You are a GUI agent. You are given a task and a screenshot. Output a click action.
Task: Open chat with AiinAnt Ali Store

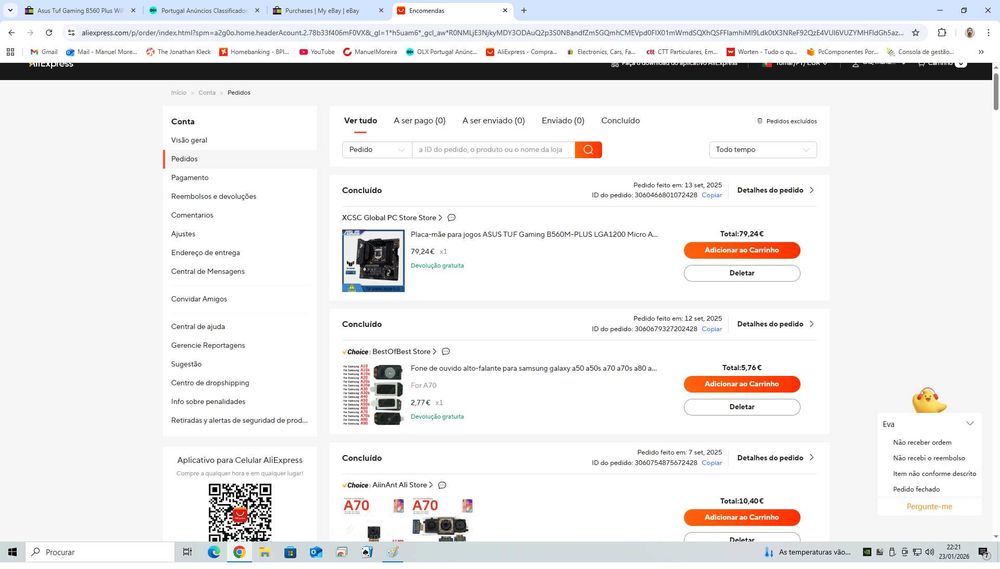click(x=442, y=485)
